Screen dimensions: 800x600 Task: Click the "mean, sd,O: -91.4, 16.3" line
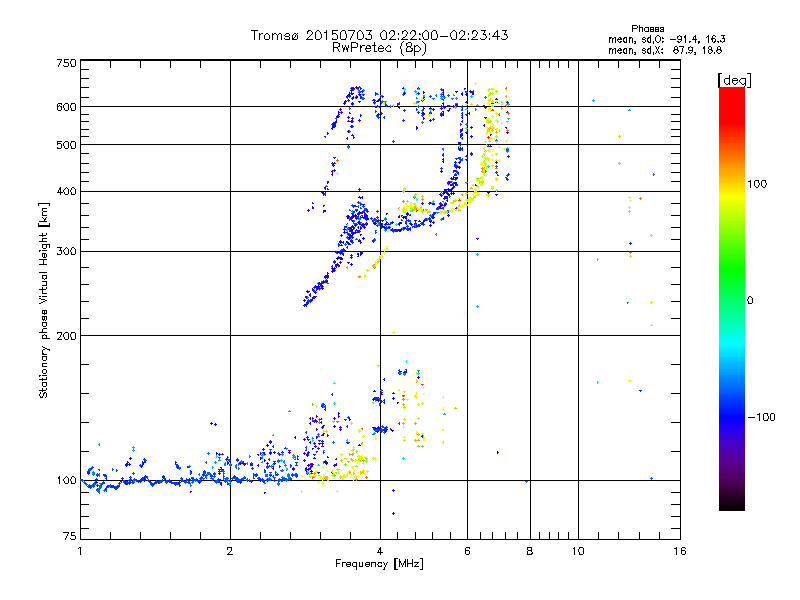tap(666, 40)
